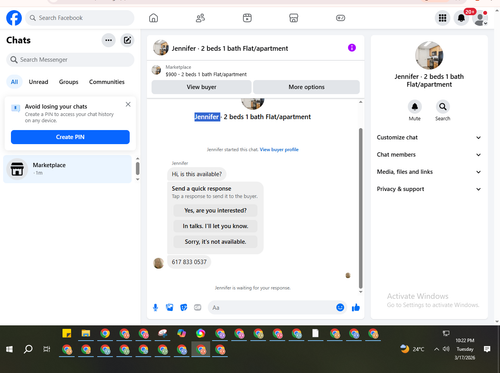Click the attach photo icon in composer
This screenshot has width=500, height=373.
tap(170, 307)
